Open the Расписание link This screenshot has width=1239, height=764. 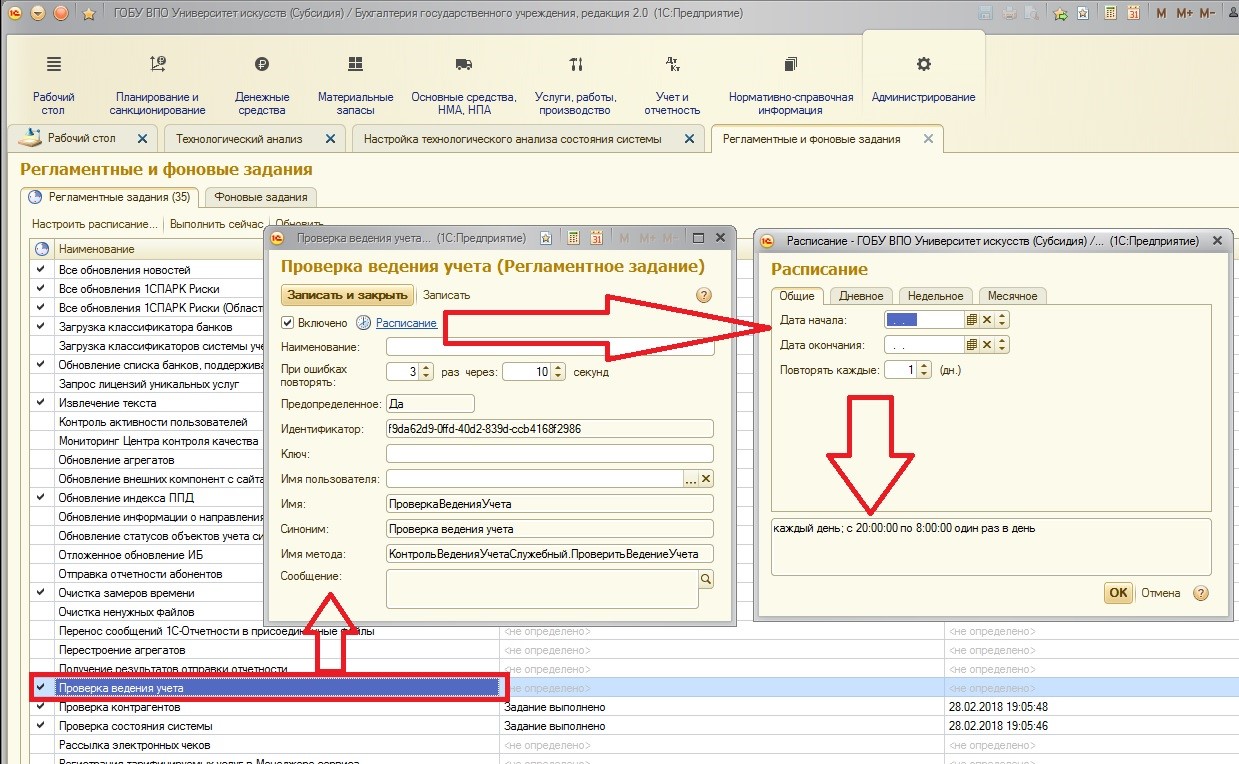pos(406,323)
